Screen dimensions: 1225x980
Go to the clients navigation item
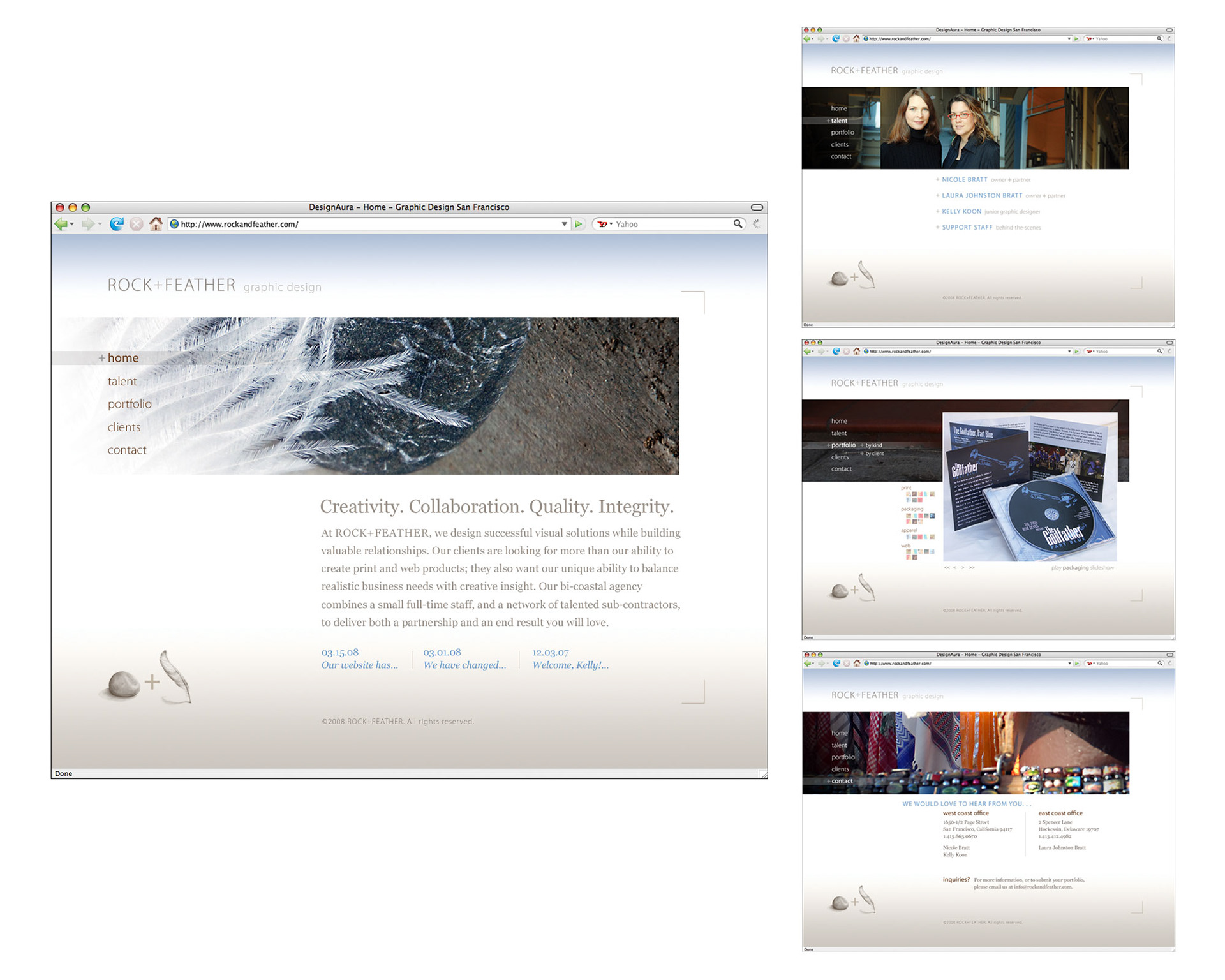[x=124, y=427]
